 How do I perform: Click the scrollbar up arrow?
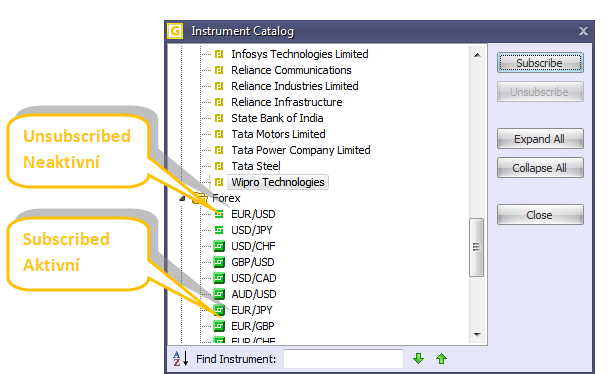click(x=477, y=55)
